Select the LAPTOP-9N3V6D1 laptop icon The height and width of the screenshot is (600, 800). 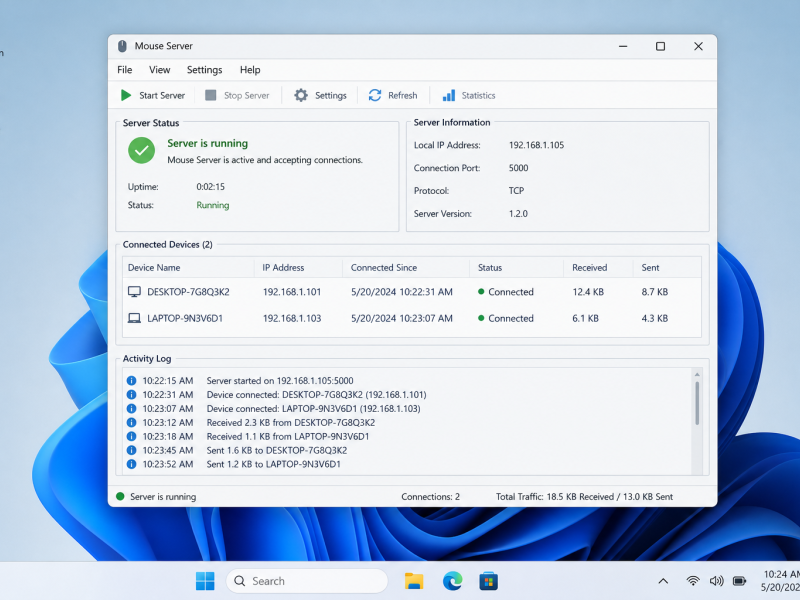tap(134, 318)
